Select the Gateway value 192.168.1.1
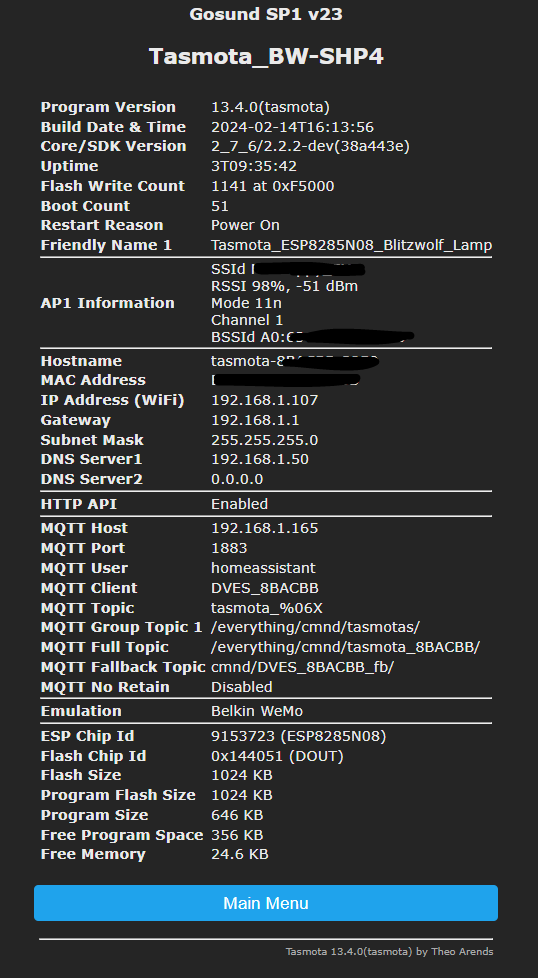This screenshot has width=538, height=978. tap(255, 420)
